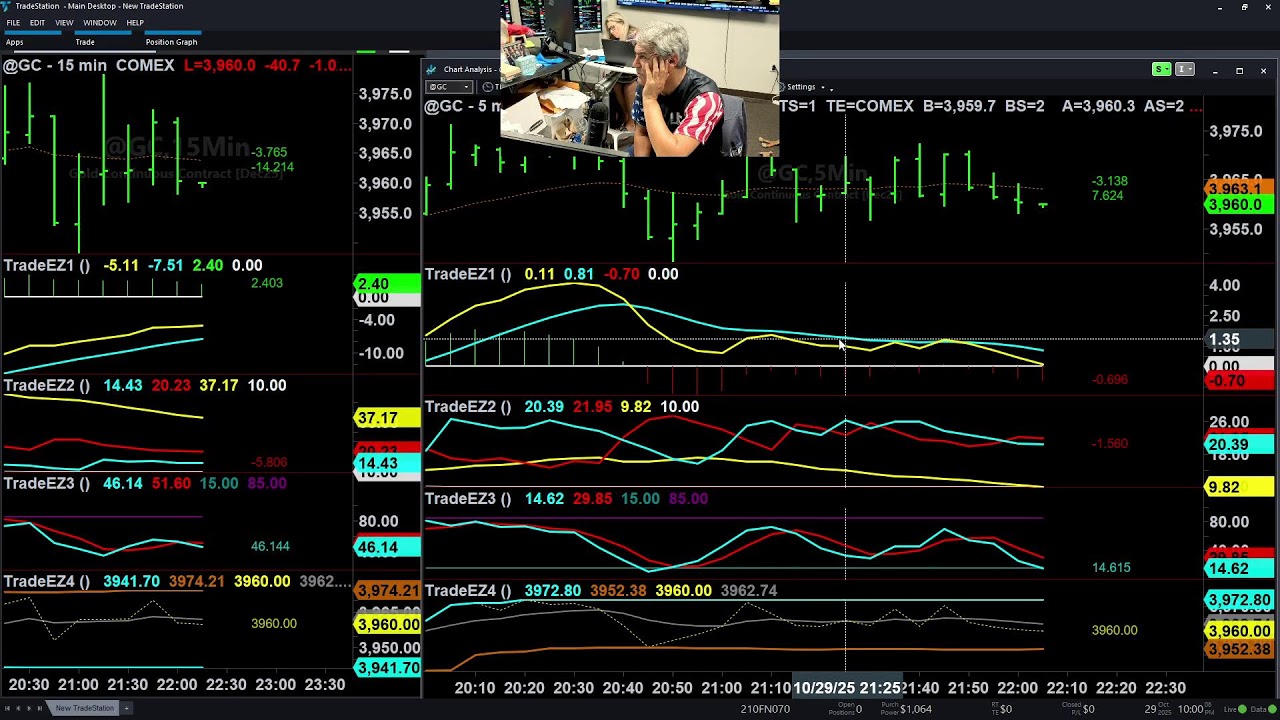Toggle the green S symbol link button
Screen dimensions: 1280x720
tap(1161, 69)
